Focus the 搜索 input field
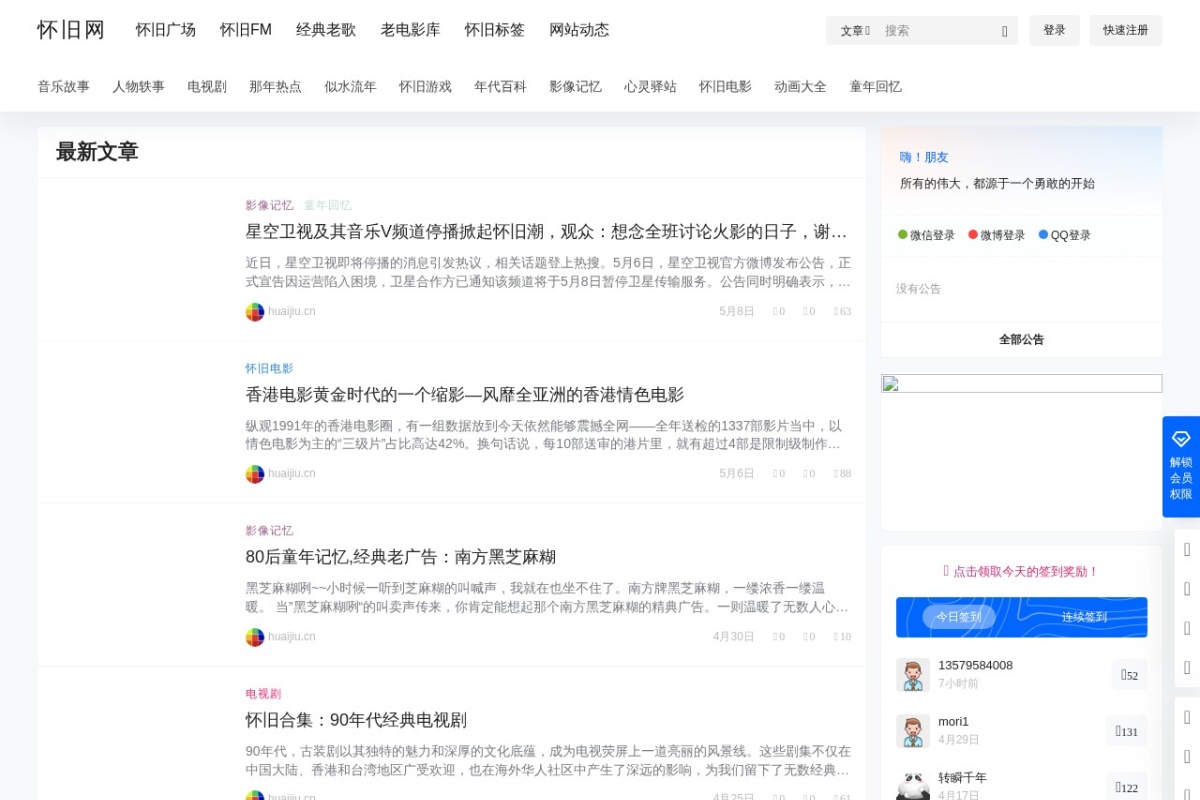This screenshot has width=1200, height=800. [x=938, y=31]
